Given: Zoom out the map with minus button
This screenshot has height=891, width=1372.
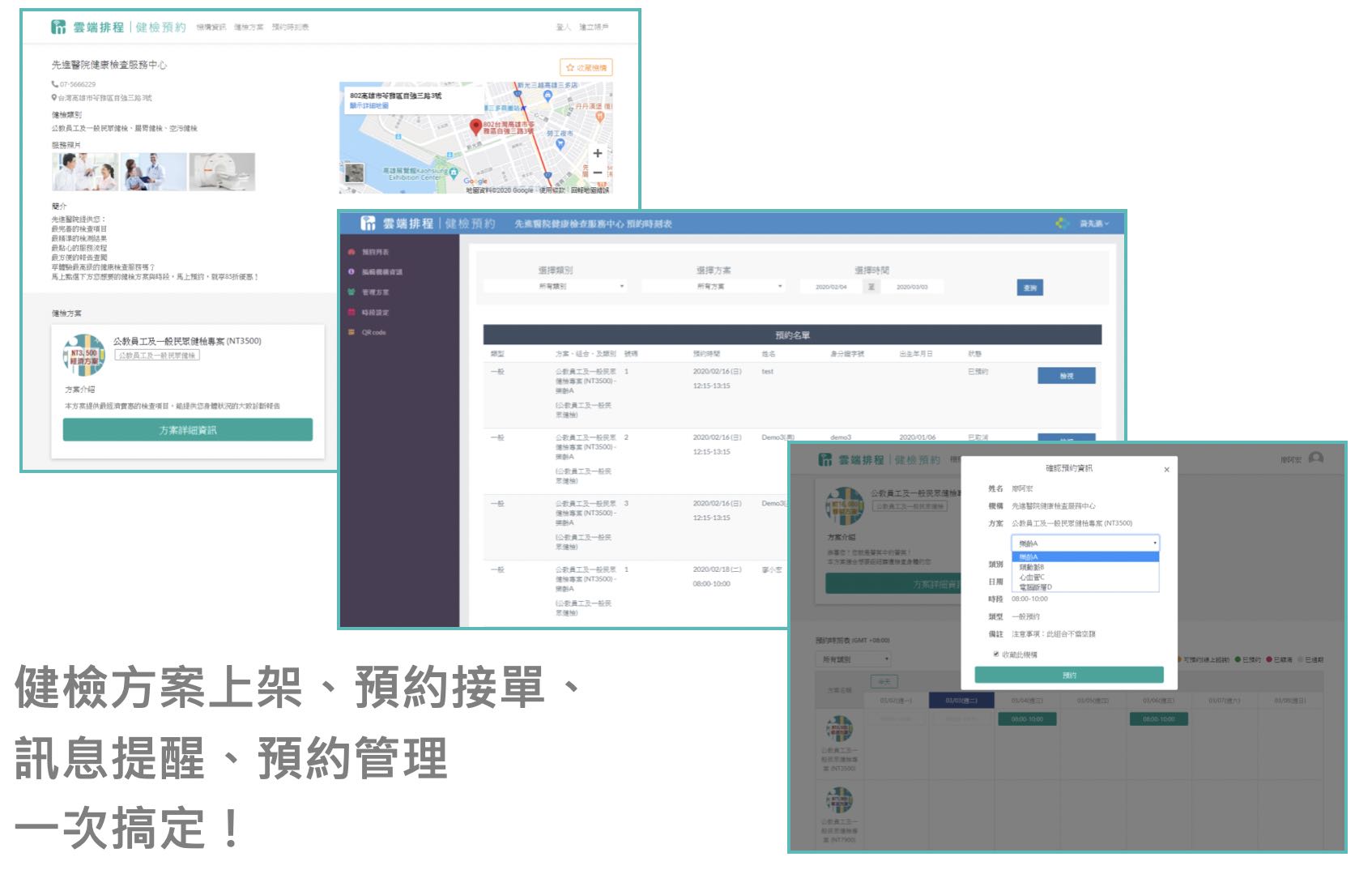Looking at the screenshot, I should tap(597, 173).
